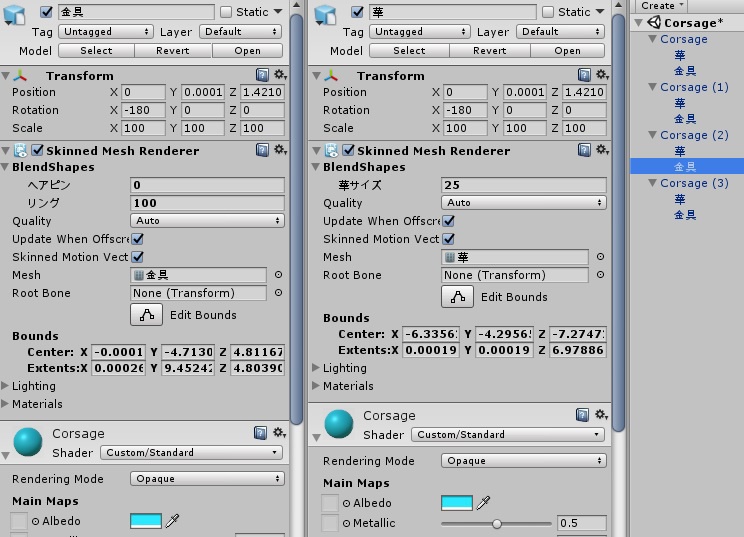Open Albedo color swatch in 華 inspector

(x=456, y=503)
